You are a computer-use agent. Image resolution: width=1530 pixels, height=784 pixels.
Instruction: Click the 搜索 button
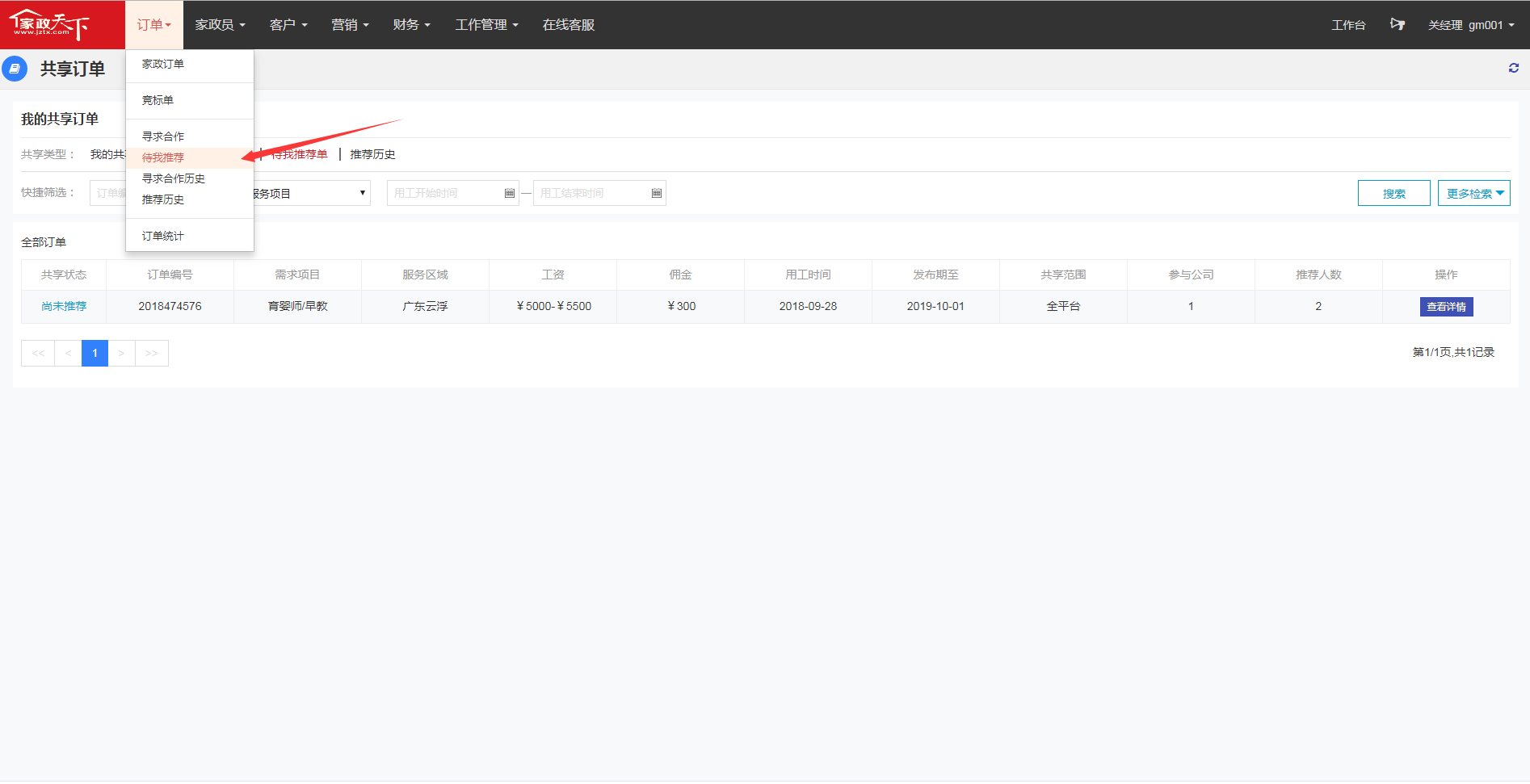pyautogui.click(x=1393, y=193)
